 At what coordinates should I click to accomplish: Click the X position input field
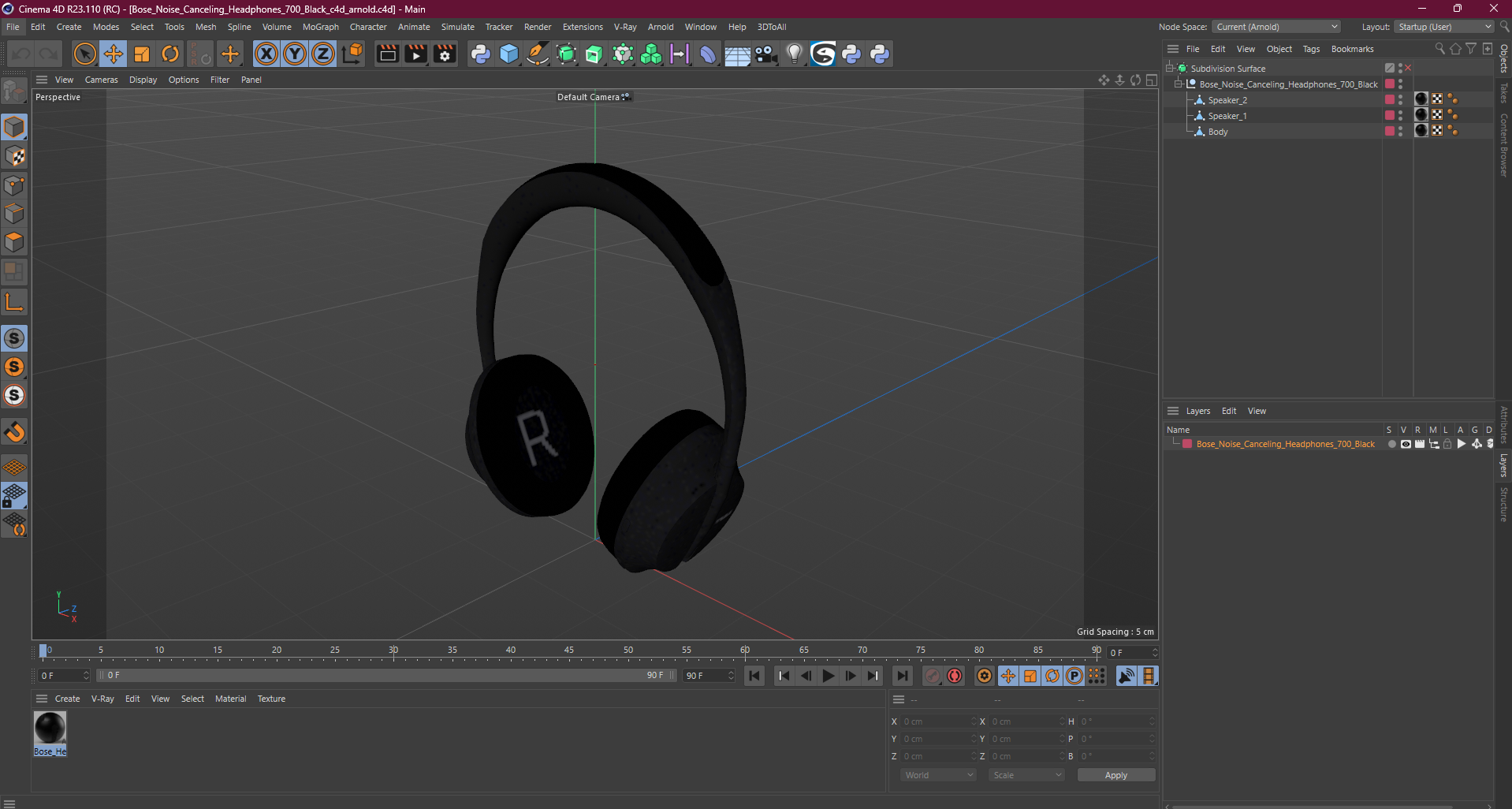click(938, 721)
